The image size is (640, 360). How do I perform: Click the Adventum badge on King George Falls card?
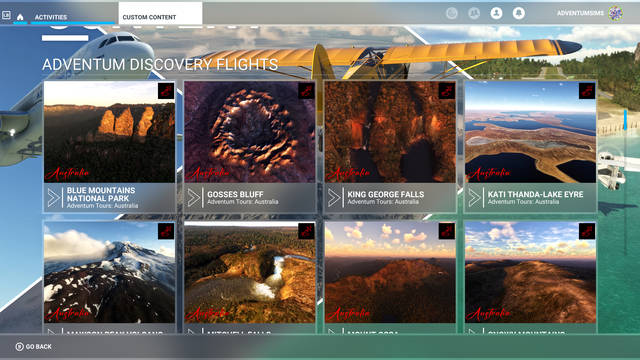point(447,91)
